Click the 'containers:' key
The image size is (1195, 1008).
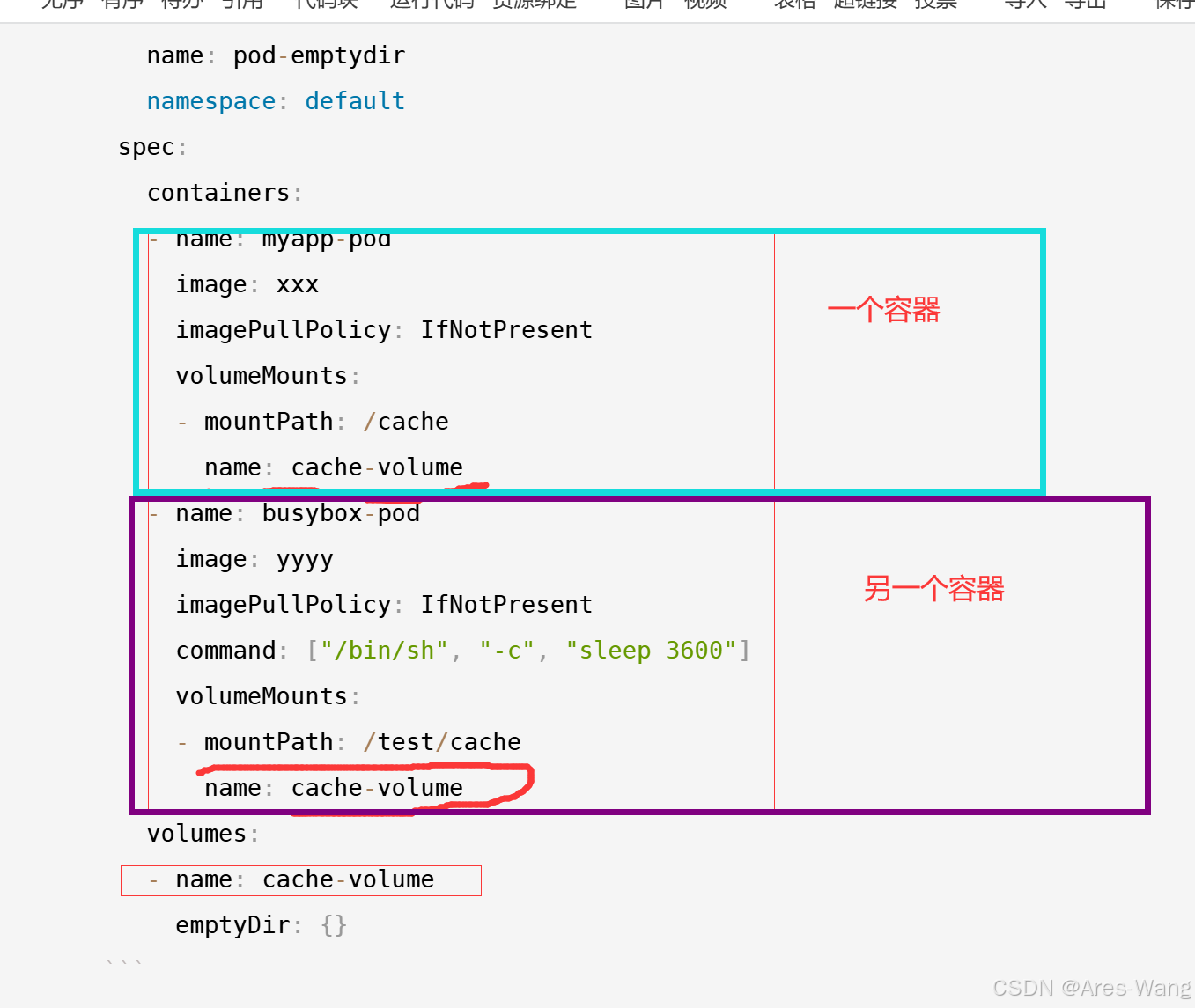pos(225,194)
